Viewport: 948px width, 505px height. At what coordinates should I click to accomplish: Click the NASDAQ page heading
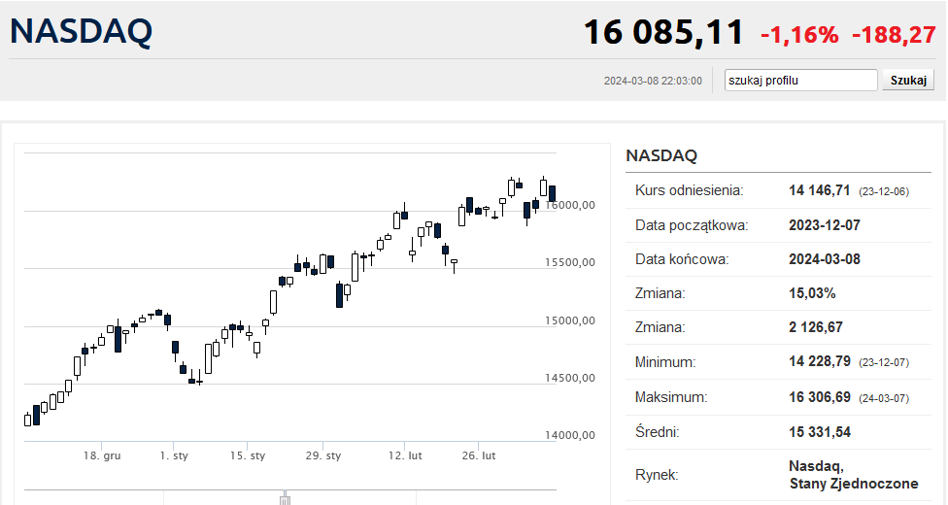[81, 31]
